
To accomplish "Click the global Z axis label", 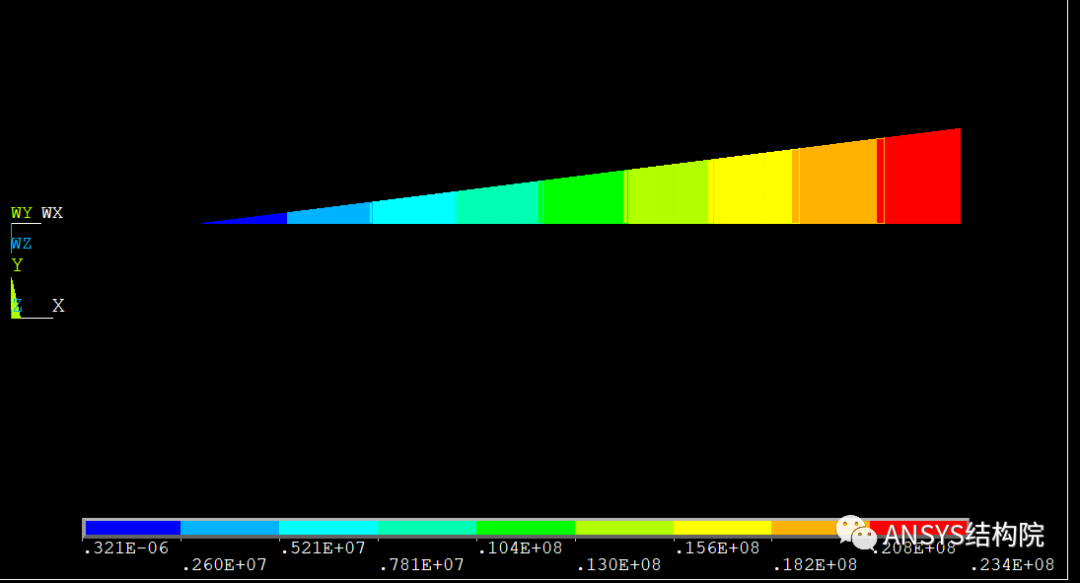I will 17,307.
